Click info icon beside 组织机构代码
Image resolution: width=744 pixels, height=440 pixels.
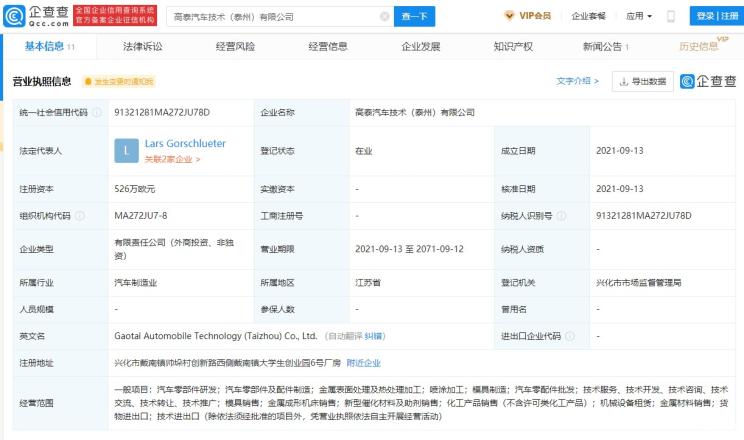[80, 216]
